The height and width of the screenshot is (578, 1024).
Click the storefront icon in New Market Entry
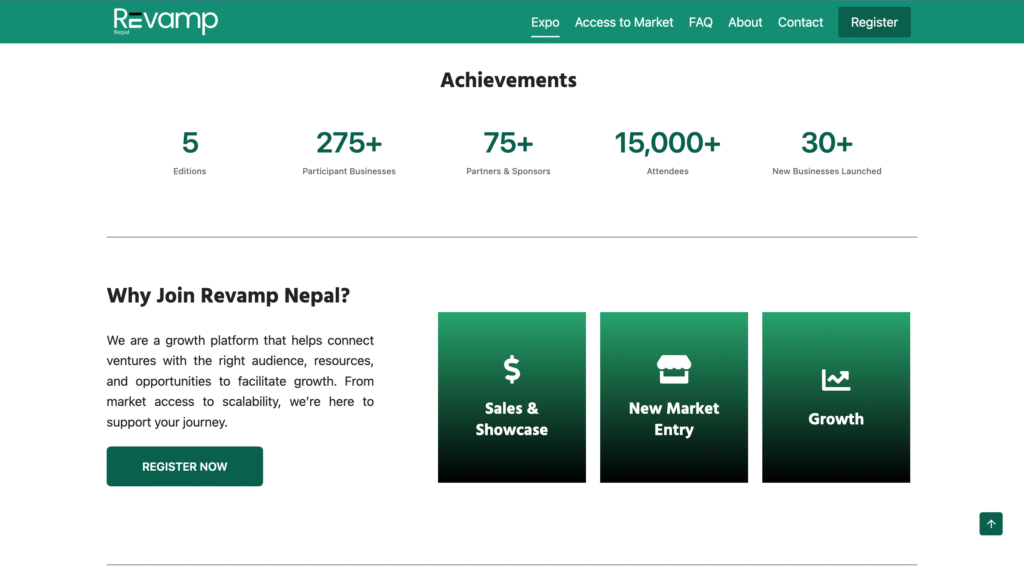tap(674, 370)
